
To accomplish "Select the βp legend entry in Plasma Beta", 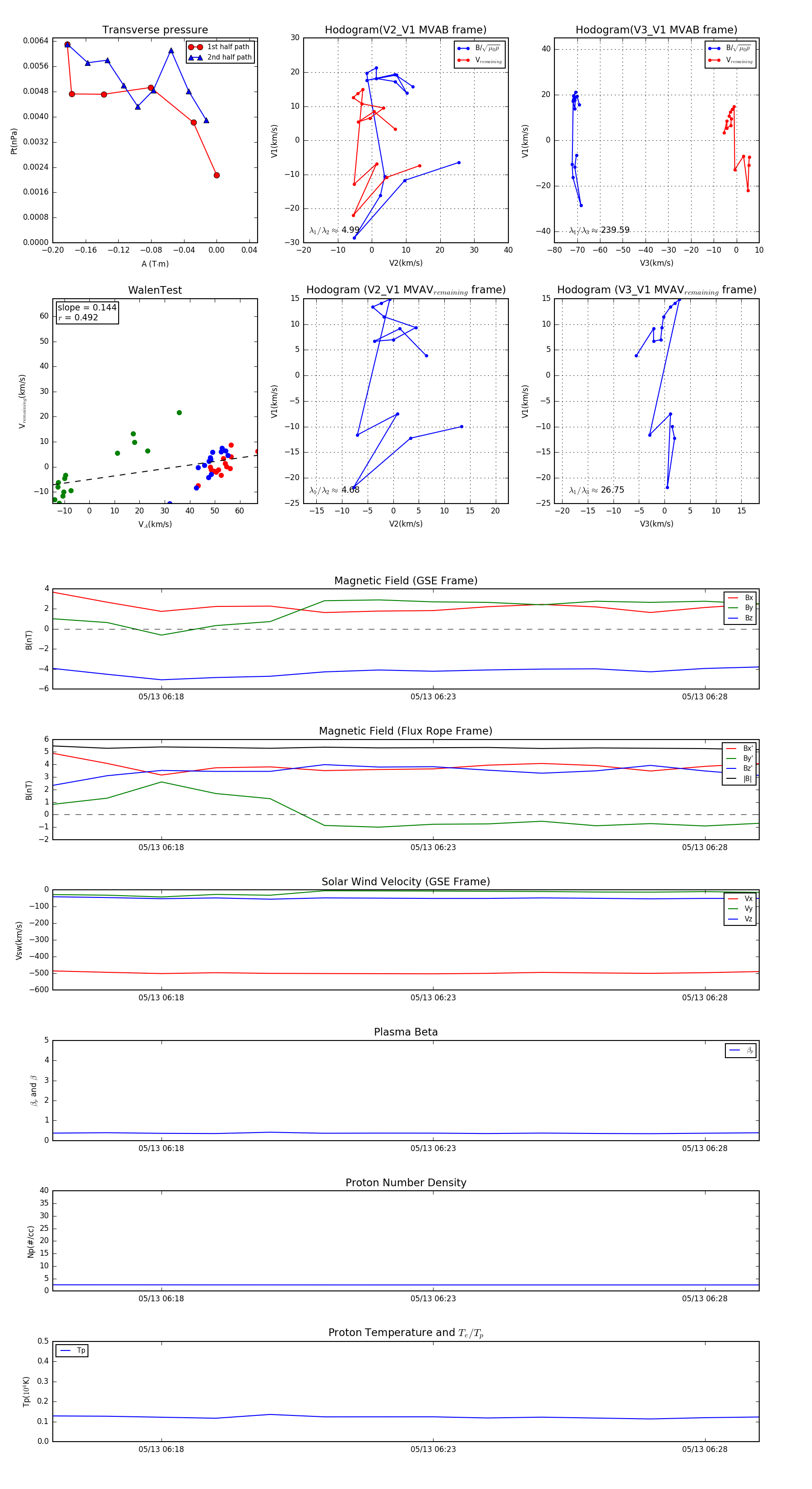I will tap(741, 1050).
